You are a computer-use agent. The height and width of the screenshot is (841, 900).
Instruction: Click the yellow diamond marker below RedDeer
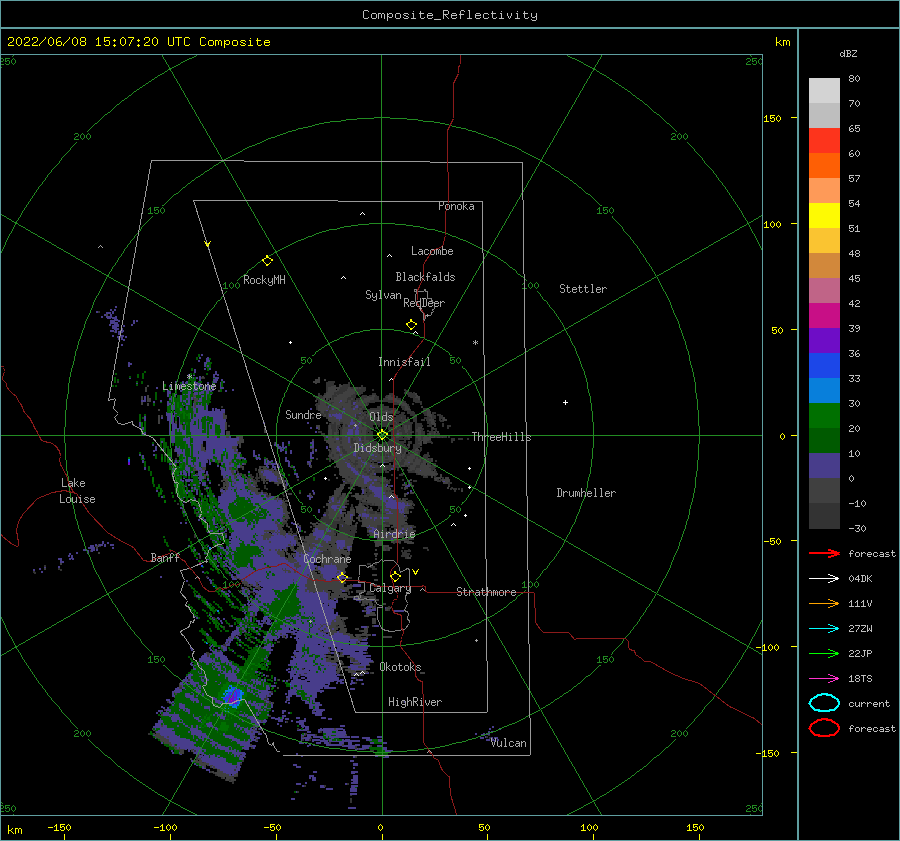(x=412, y=325)
